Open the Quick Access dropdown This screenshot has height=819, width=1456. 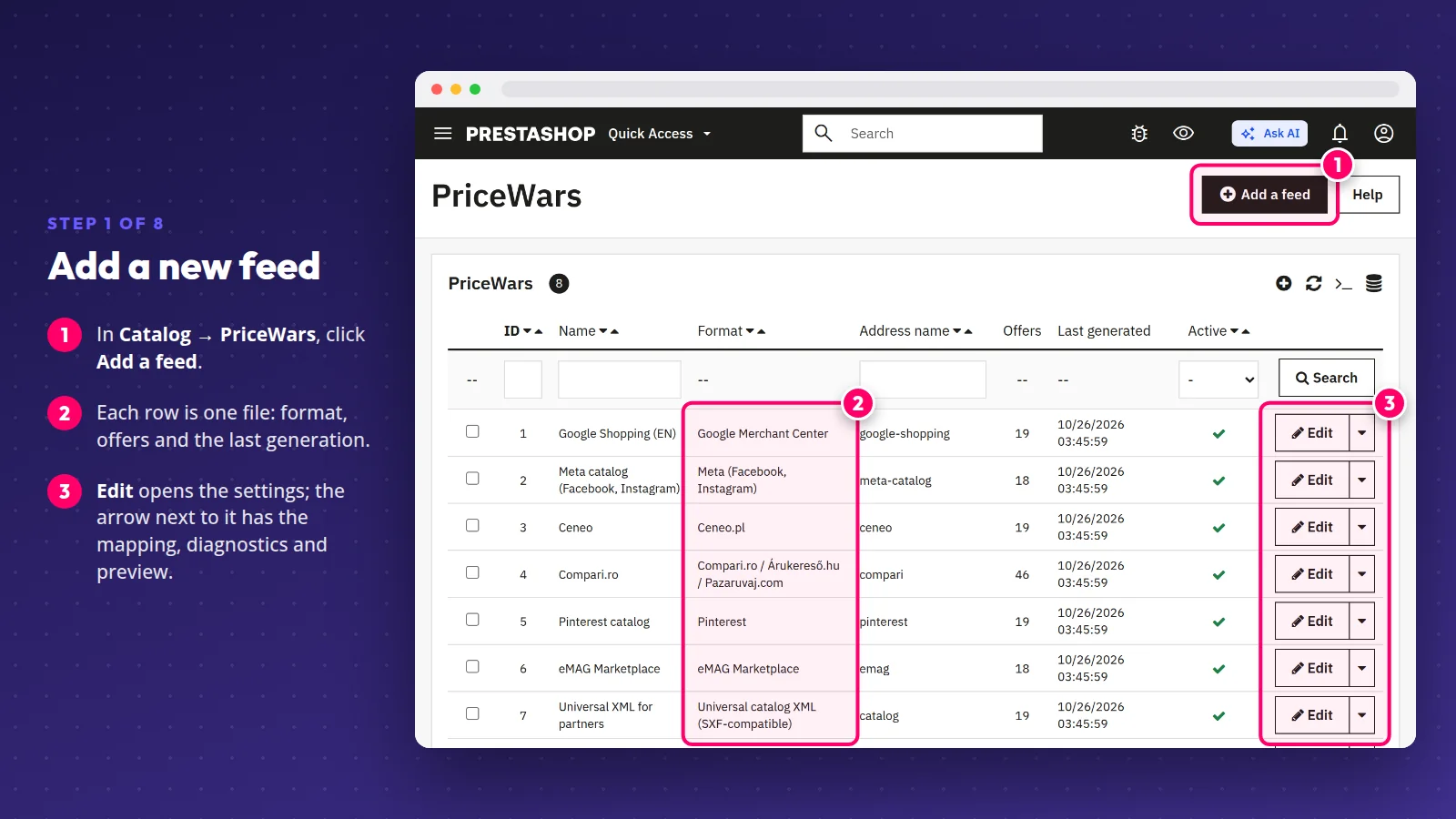(660, 134)
